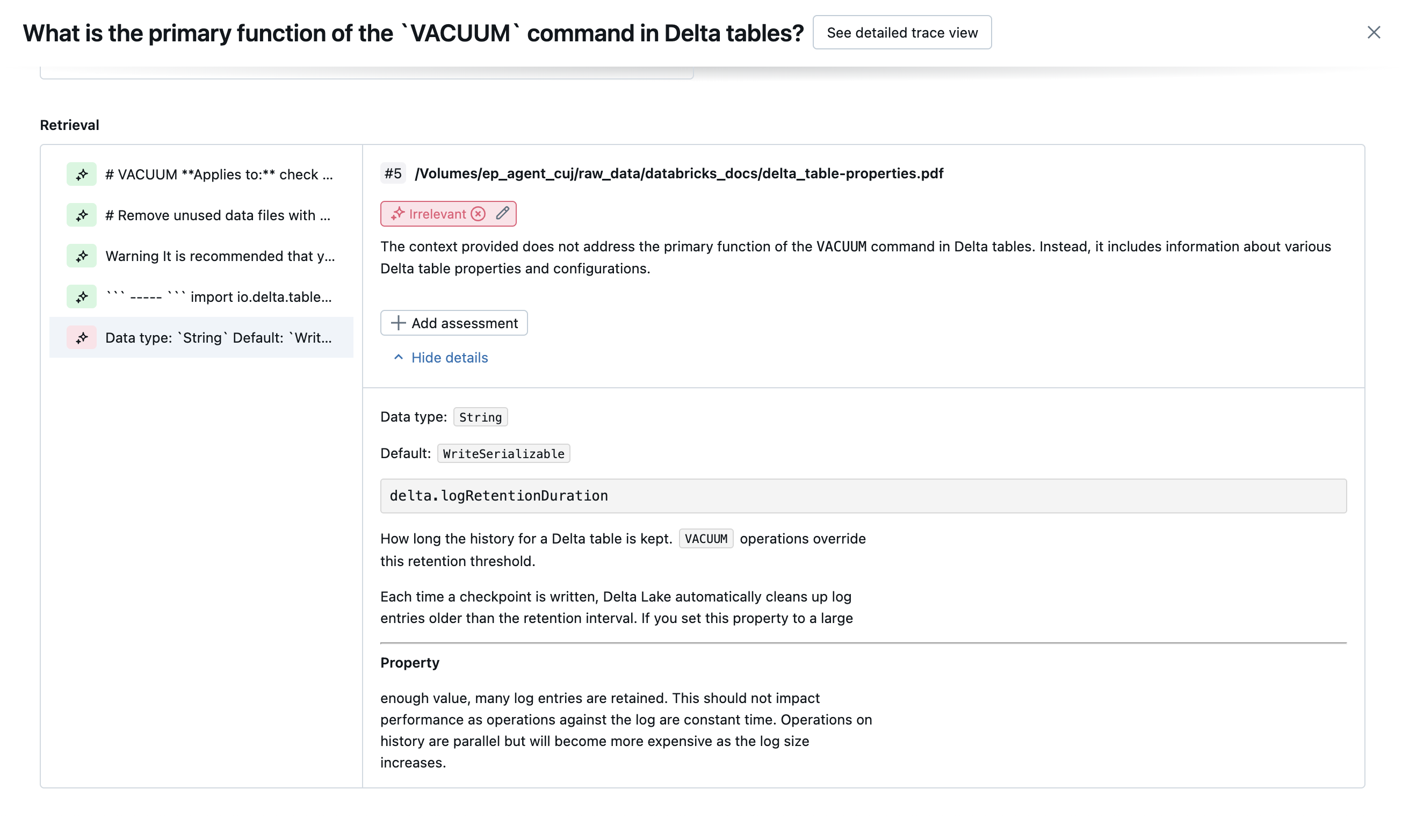Open the detailed trace view
Screen dimensions: 1402x840
[x=902, y=33]
